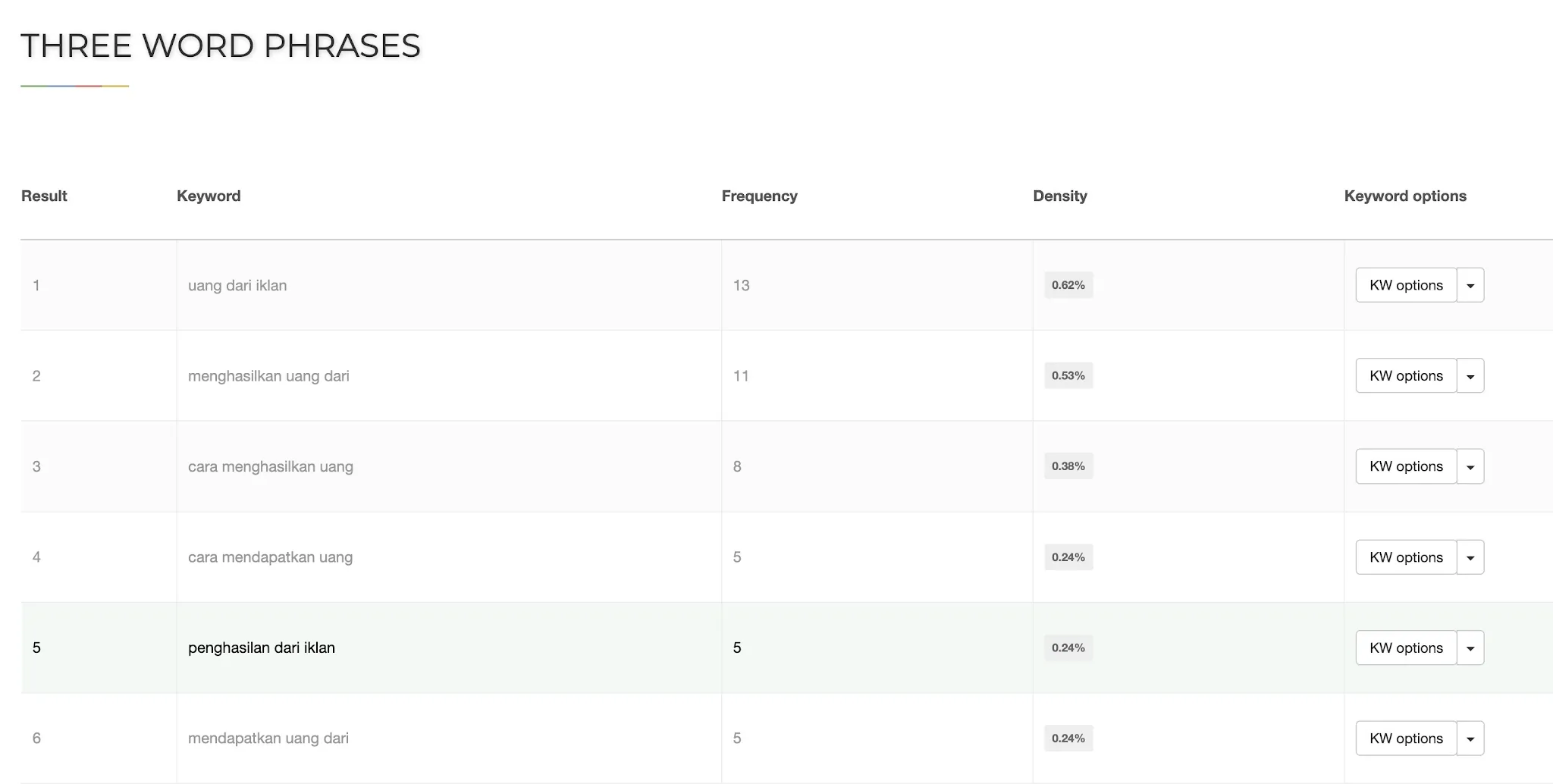1553x784 pixels.
Task: Expand dropdown arrow for 'mendapatkan uang dari' row
Action: click(1470, 739)
